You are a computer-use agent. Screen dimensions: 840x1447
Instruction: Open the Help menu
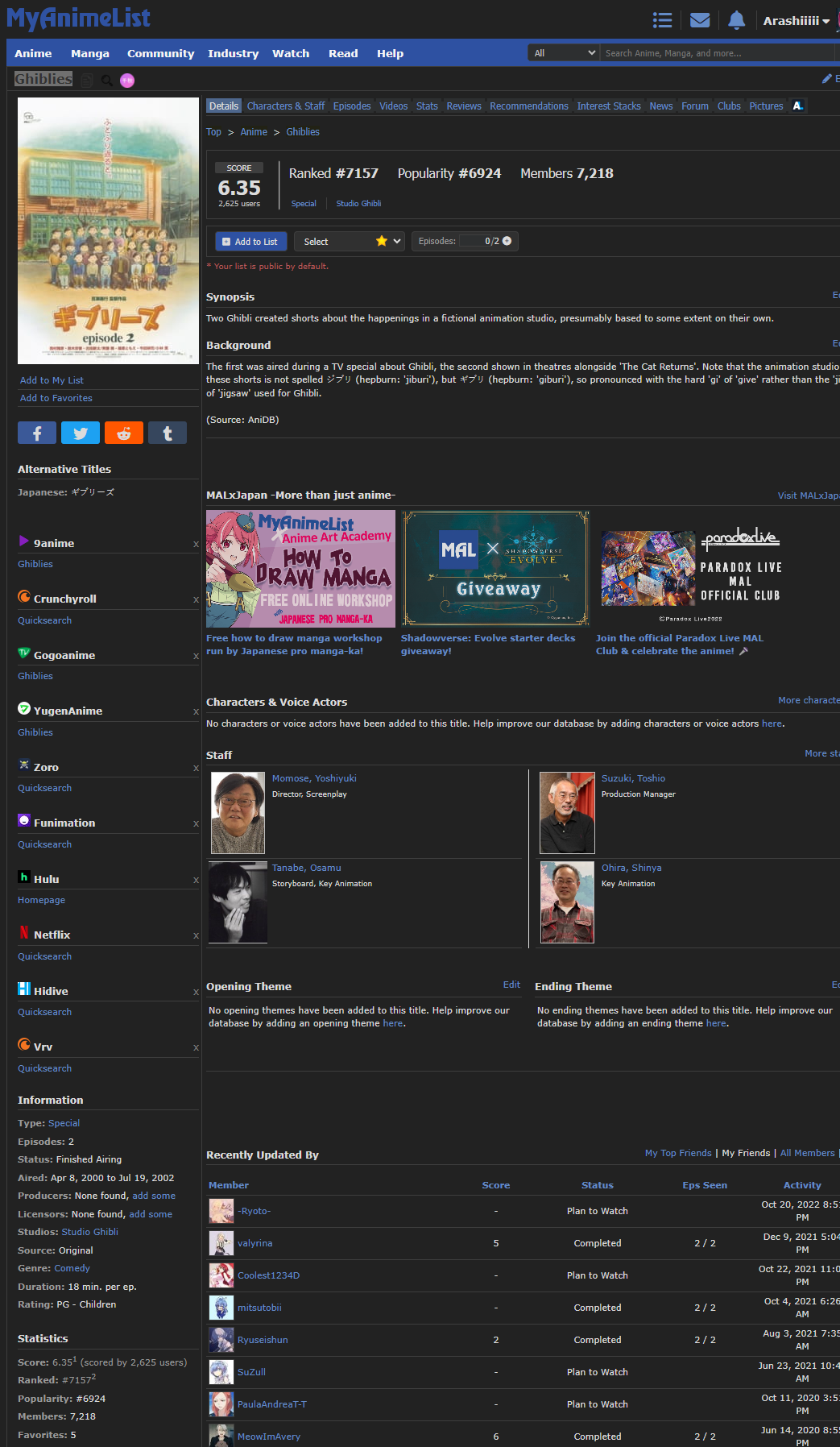tap(390, 53)
